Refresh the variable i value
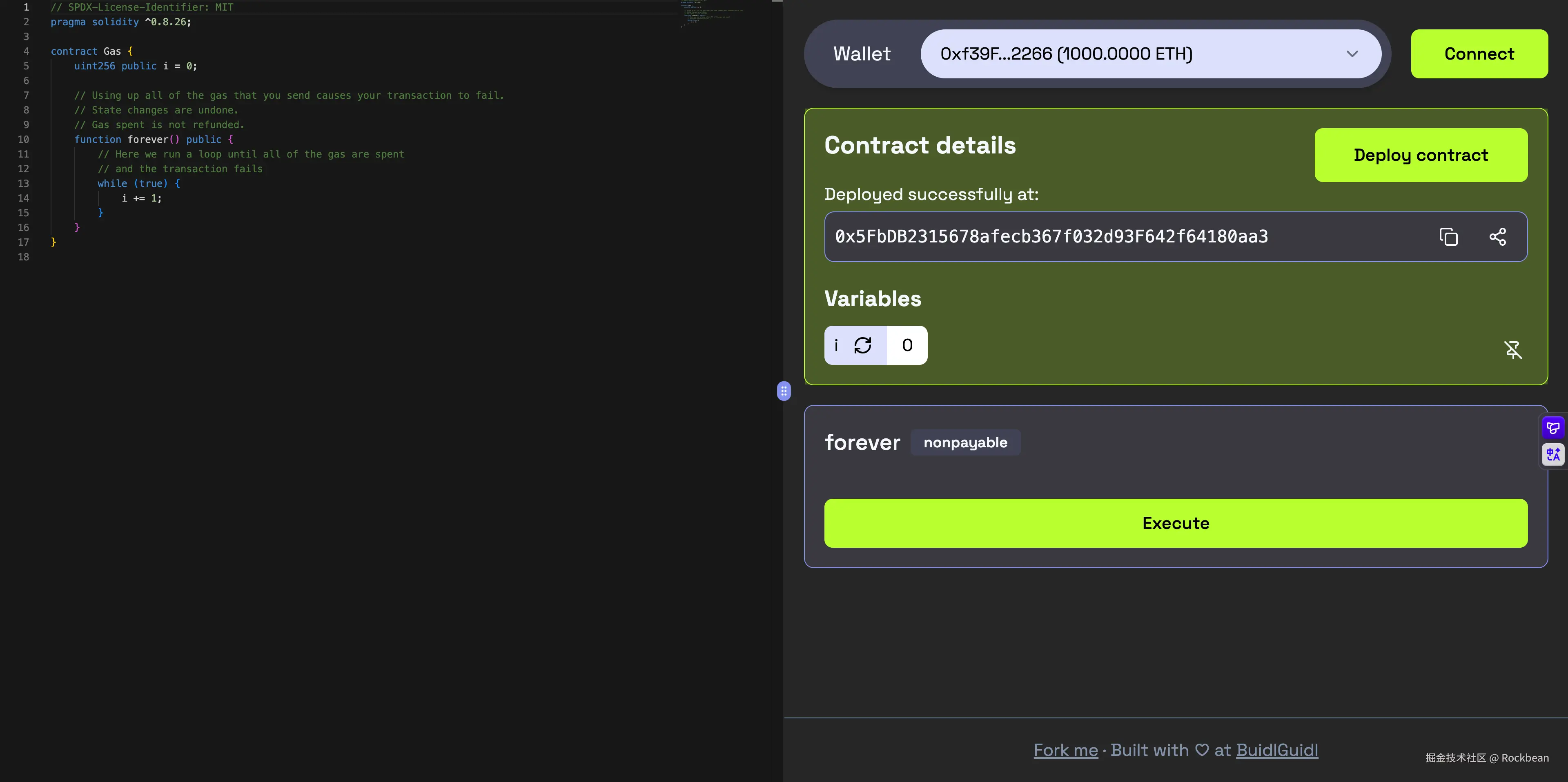This screenshot has height=782, width=1568. point(862,345)
